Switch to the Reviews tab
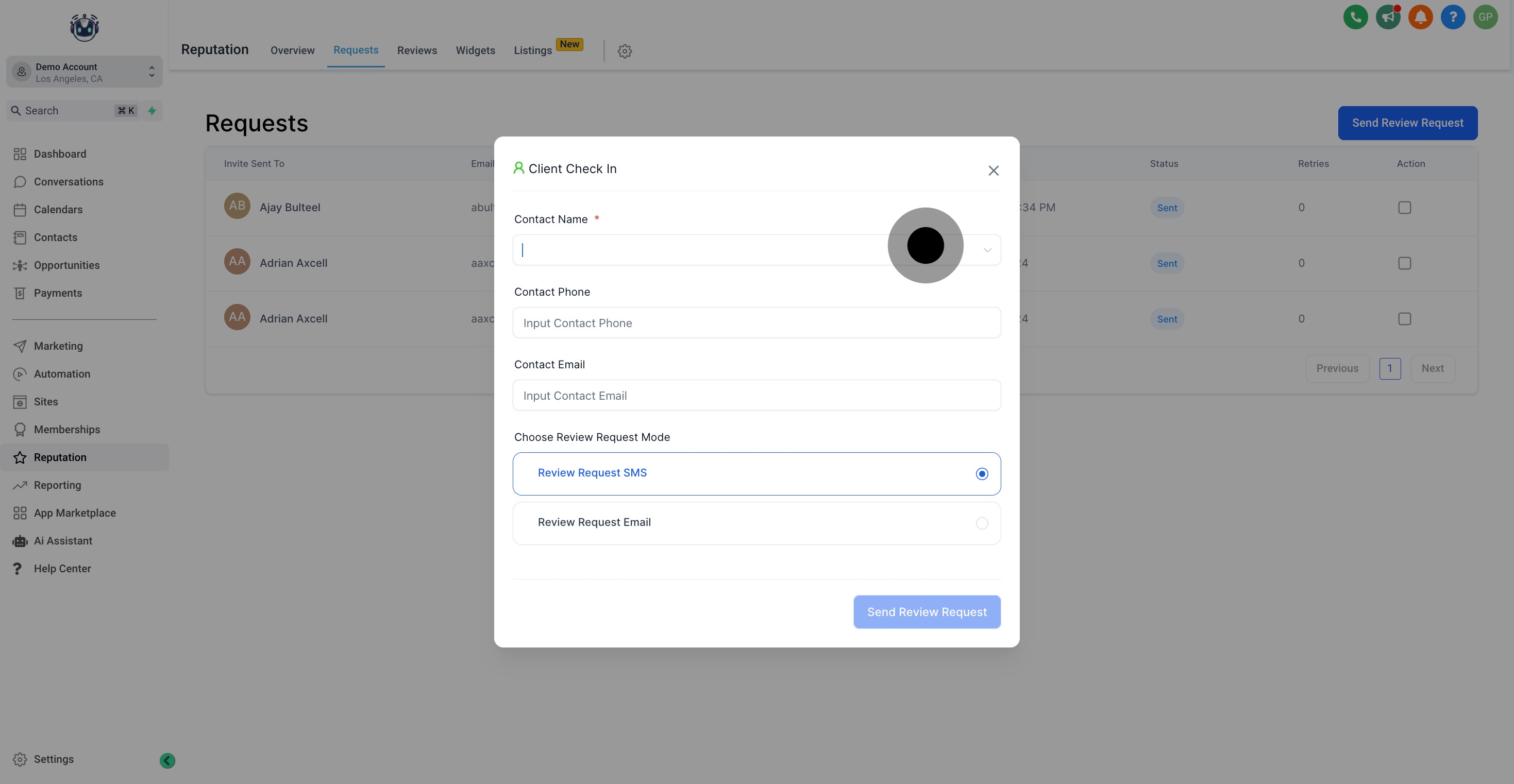1514x784 pixels. click(x=417, y=50)
